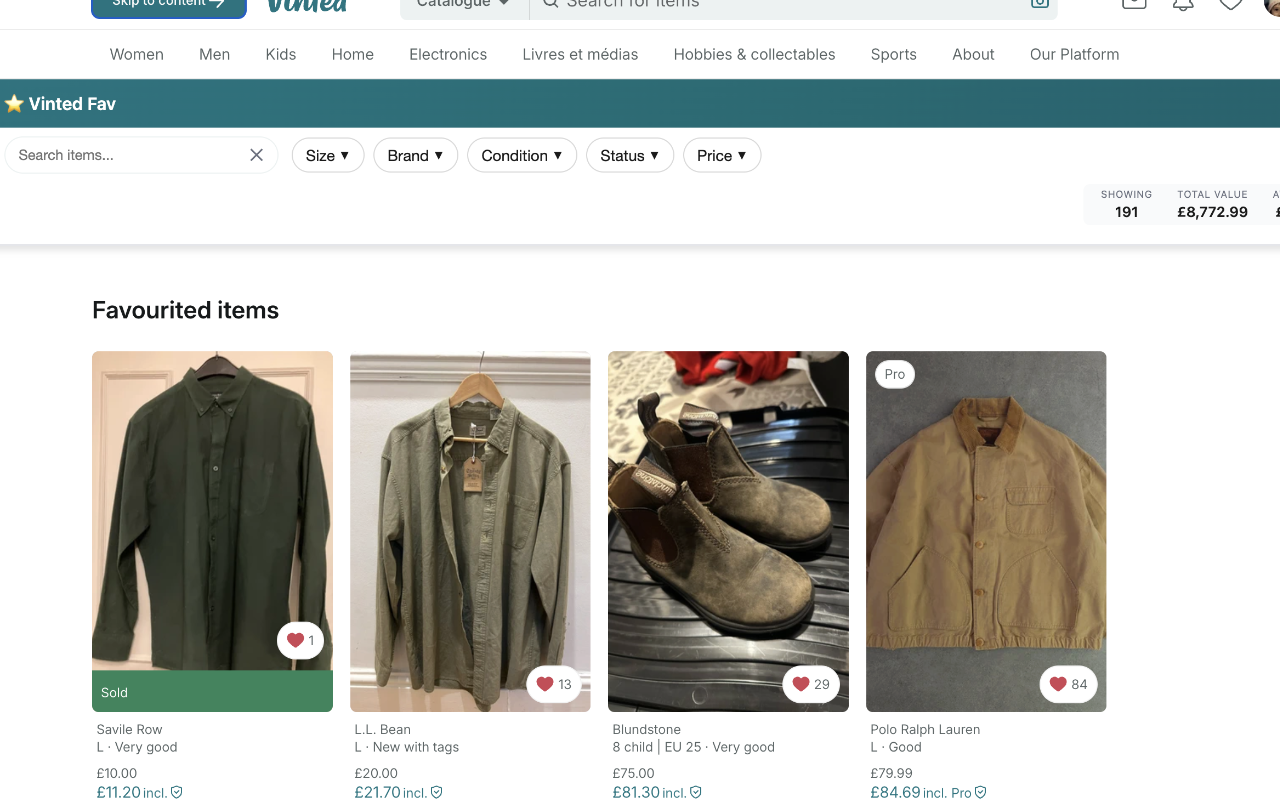Click the L.L. Bean brand text
1280x800 pixels.
tap(382, 729)
